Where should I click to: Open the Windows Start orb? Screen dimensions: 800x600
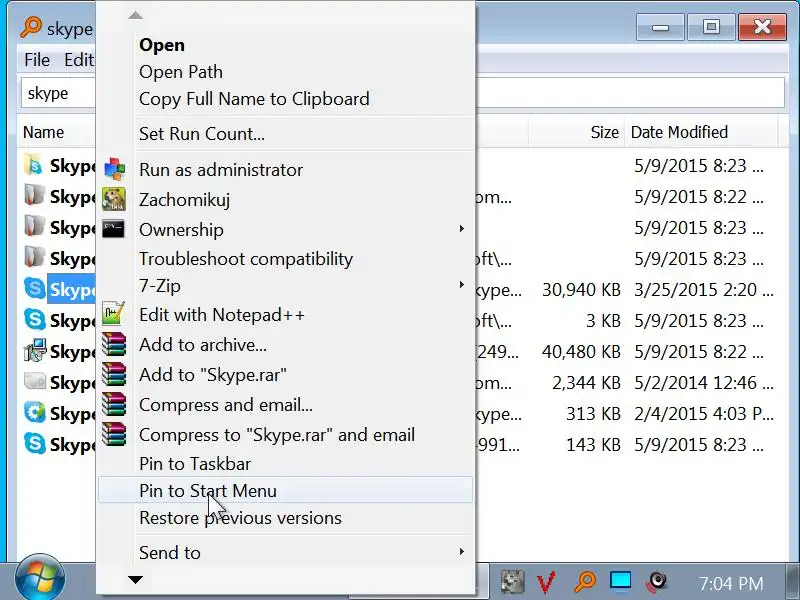tap(40, 578)
